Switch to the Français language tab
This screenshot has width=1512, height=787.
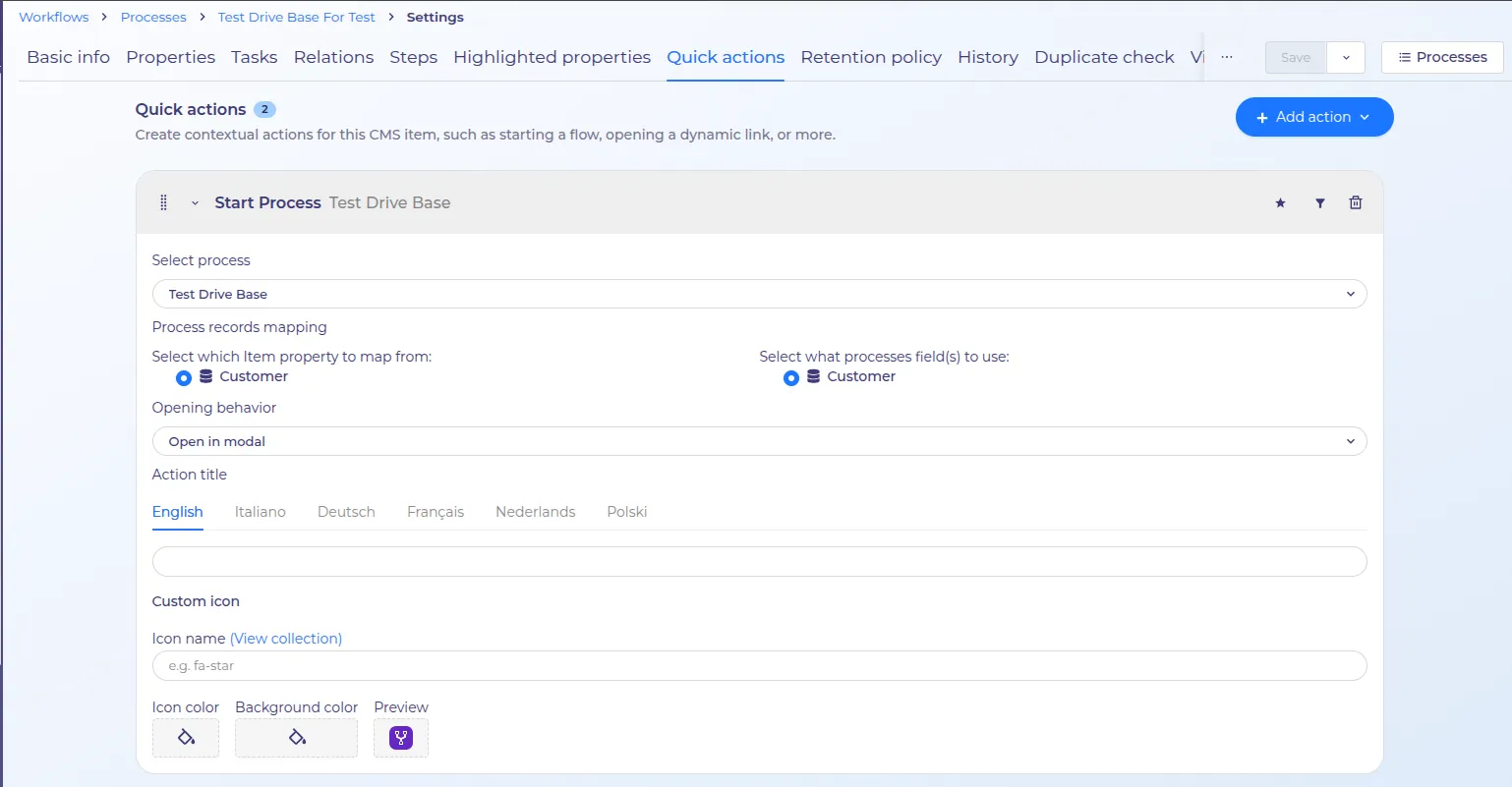pyautogui.click(x=436, y=512)
